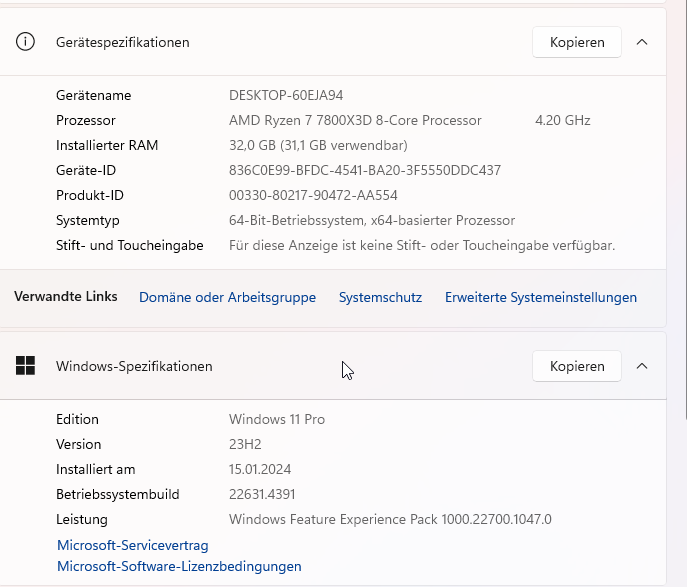Click the Edition label

[x=77, y=419]
